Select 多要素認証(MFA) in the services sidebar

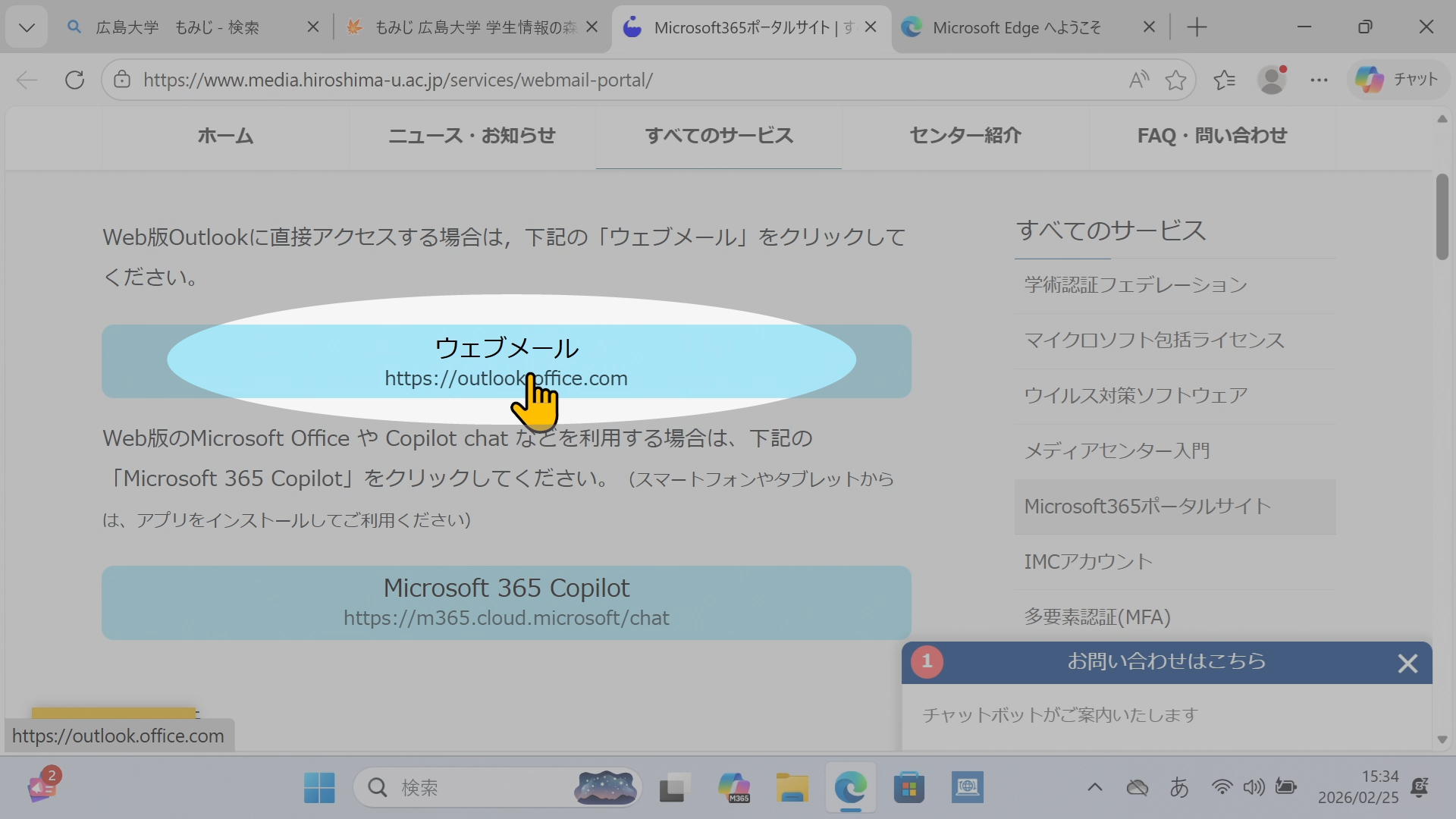(x=1097, y=617)
